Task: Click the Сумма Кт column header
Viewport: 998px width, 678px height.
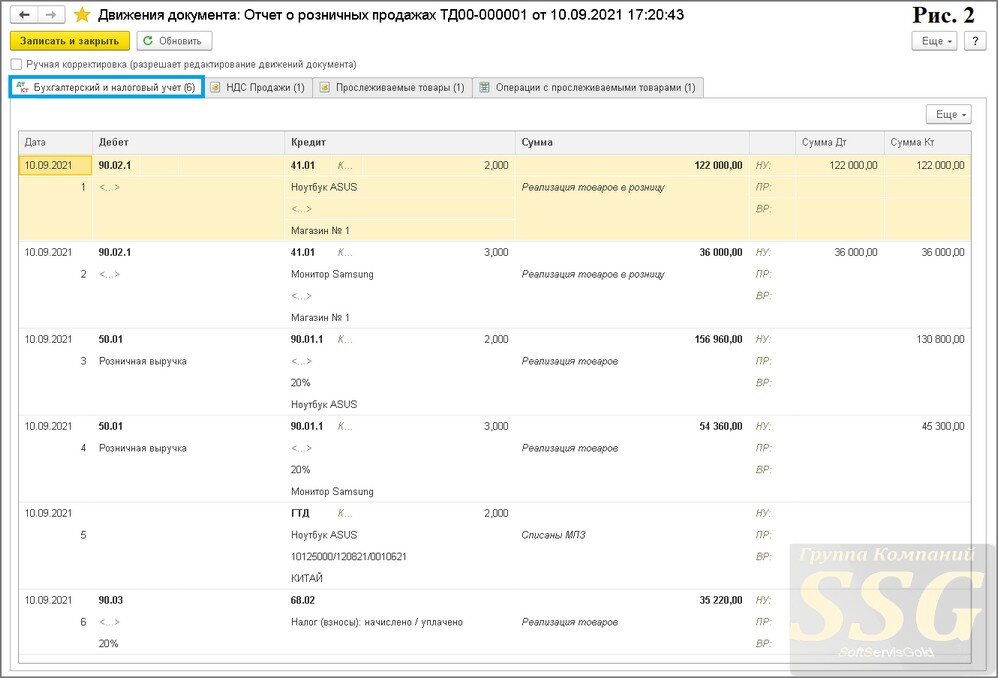Action: (927, 143)
